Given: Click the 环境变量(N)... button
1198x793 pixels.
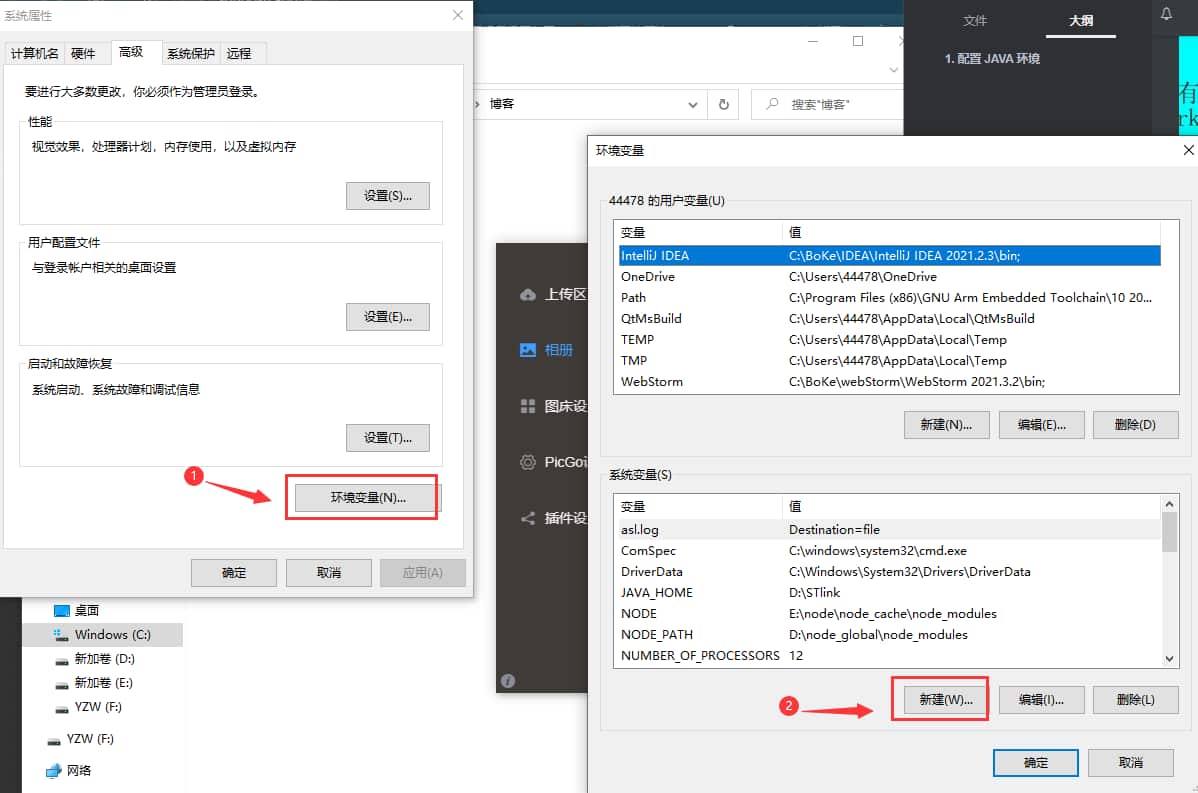Looking at the screenshot, I should point(367,497).
